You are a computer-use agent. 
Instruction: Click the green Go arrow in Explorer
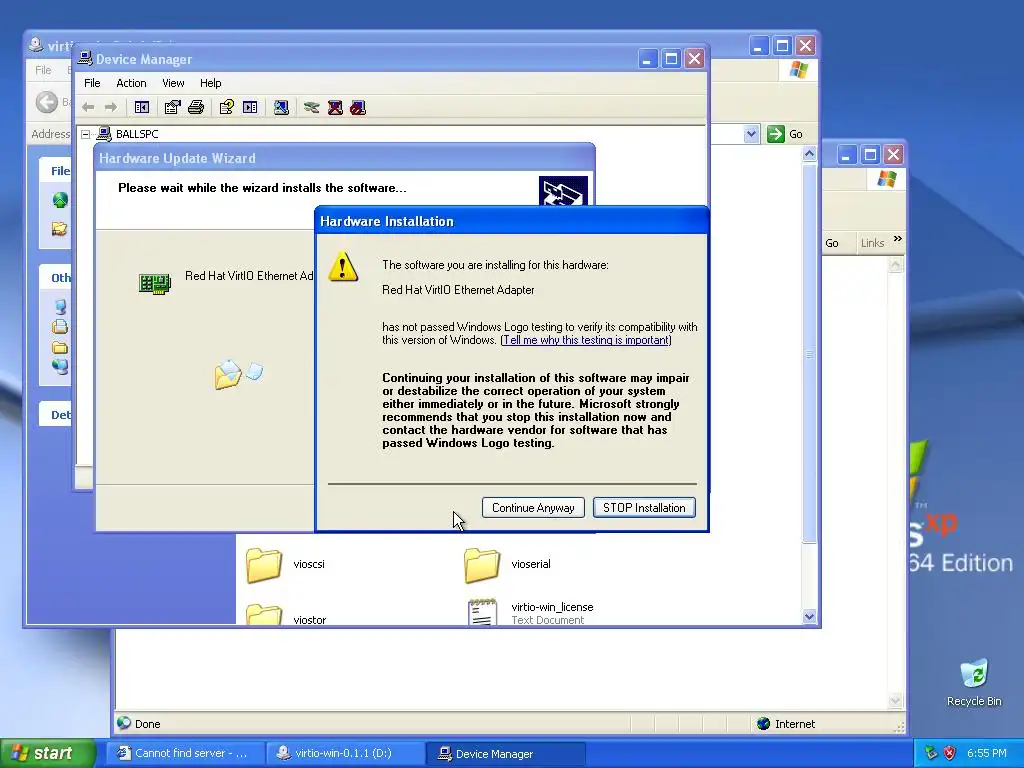point(775,134)
